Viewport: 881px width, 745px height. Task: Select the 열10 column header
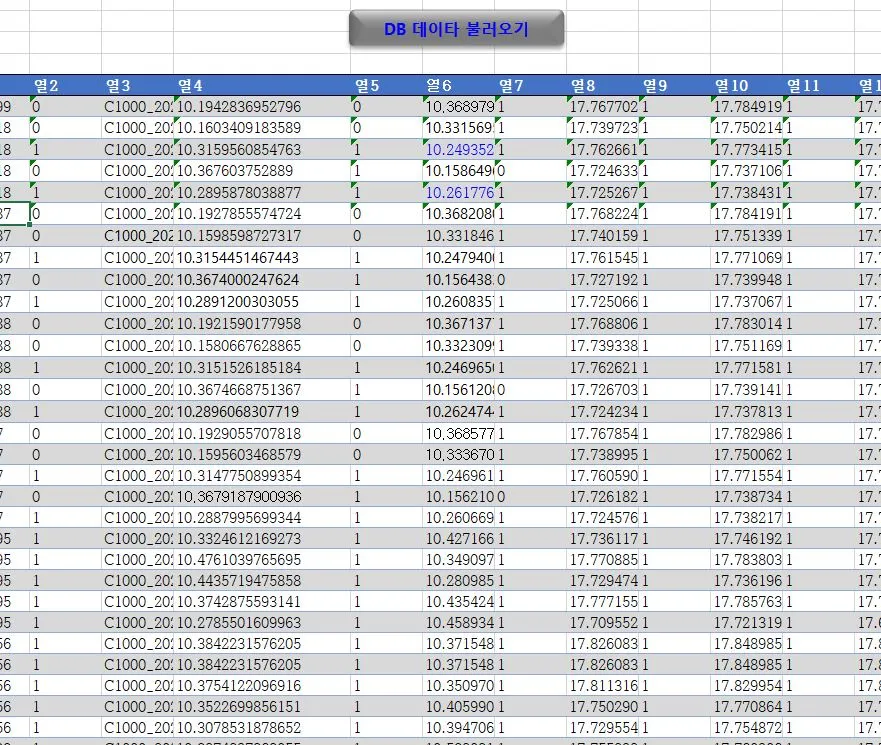click(746, 85)
